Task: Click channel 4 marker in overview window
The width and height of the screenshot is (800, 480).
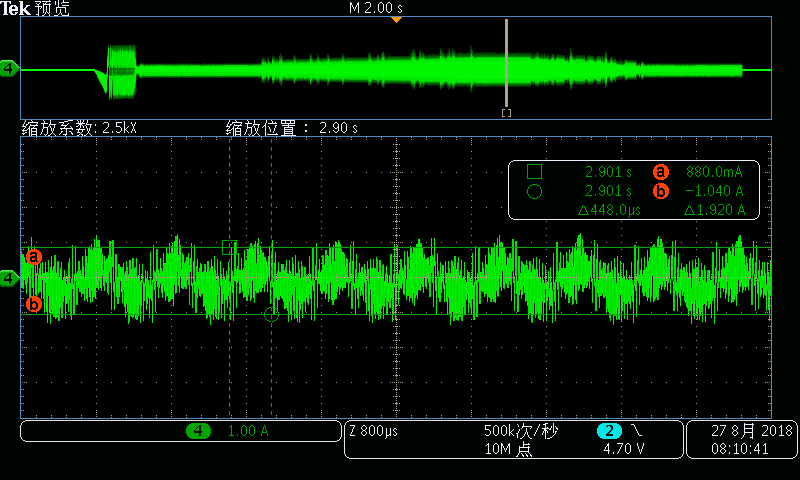Action: [9, 68]
